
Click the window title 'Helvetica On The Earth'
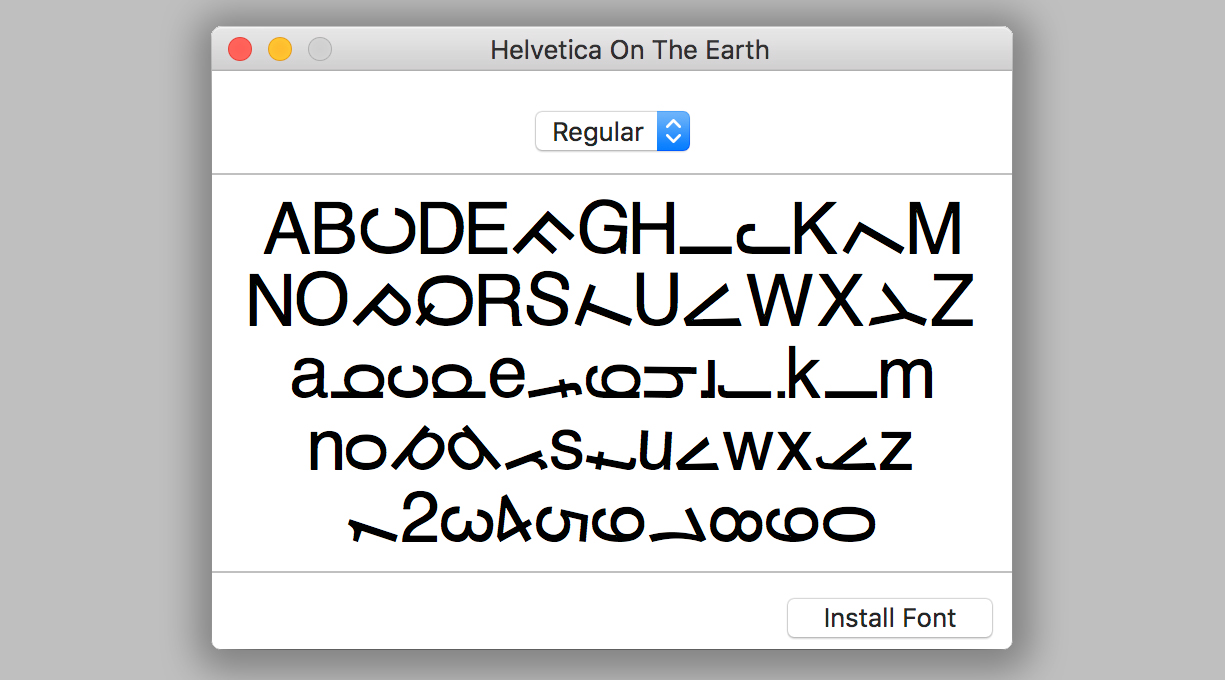[629, 50]
